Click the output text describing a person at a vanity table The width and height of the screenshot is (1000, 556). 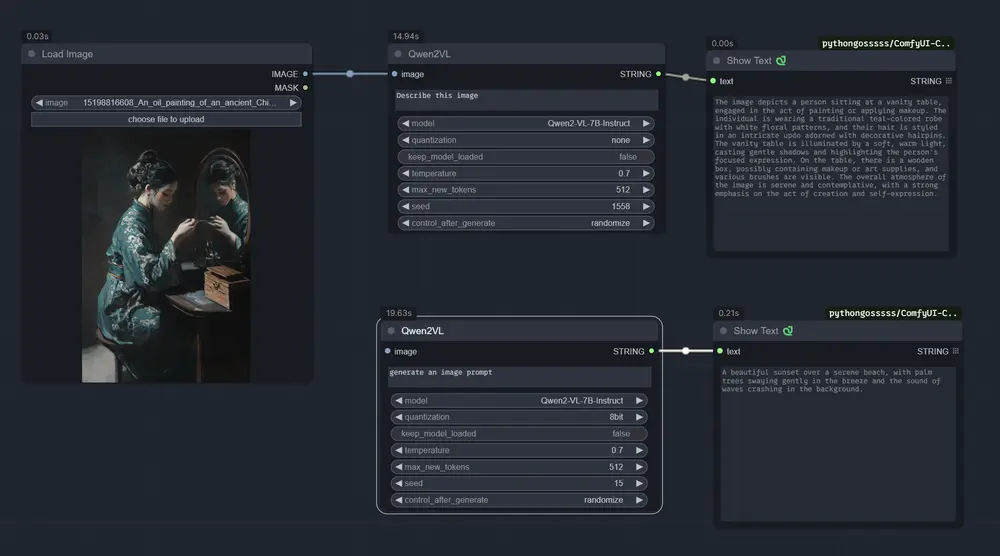tap(830, 148)
